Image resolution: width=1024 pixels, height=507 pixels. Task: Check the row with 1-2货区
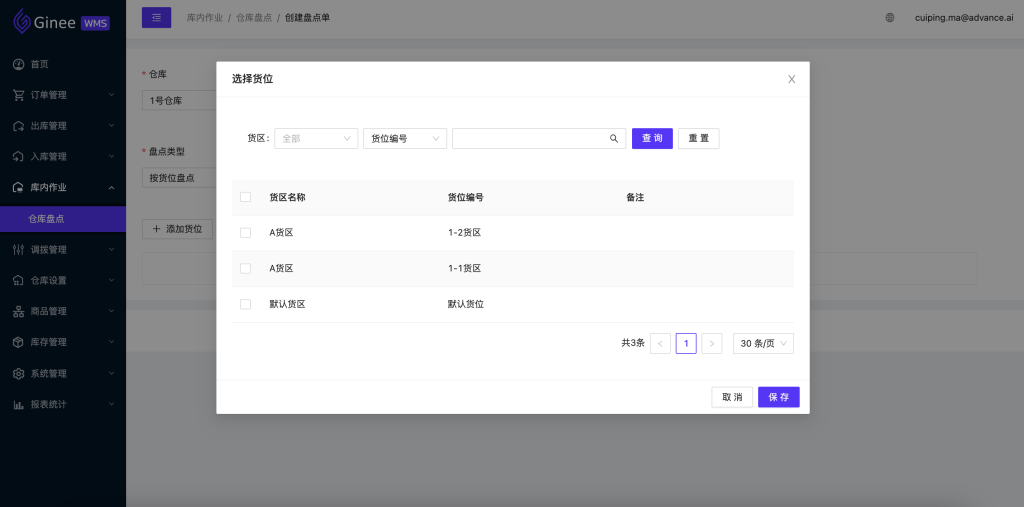click(x=246, y=233)
